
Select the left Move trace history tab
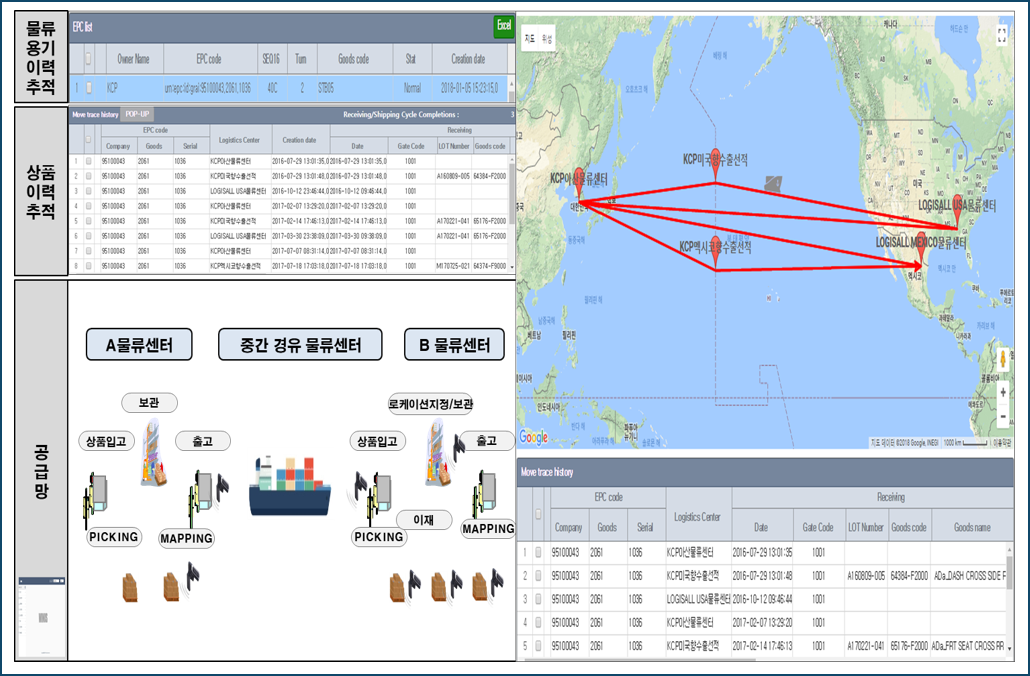[x=95, y=114]
